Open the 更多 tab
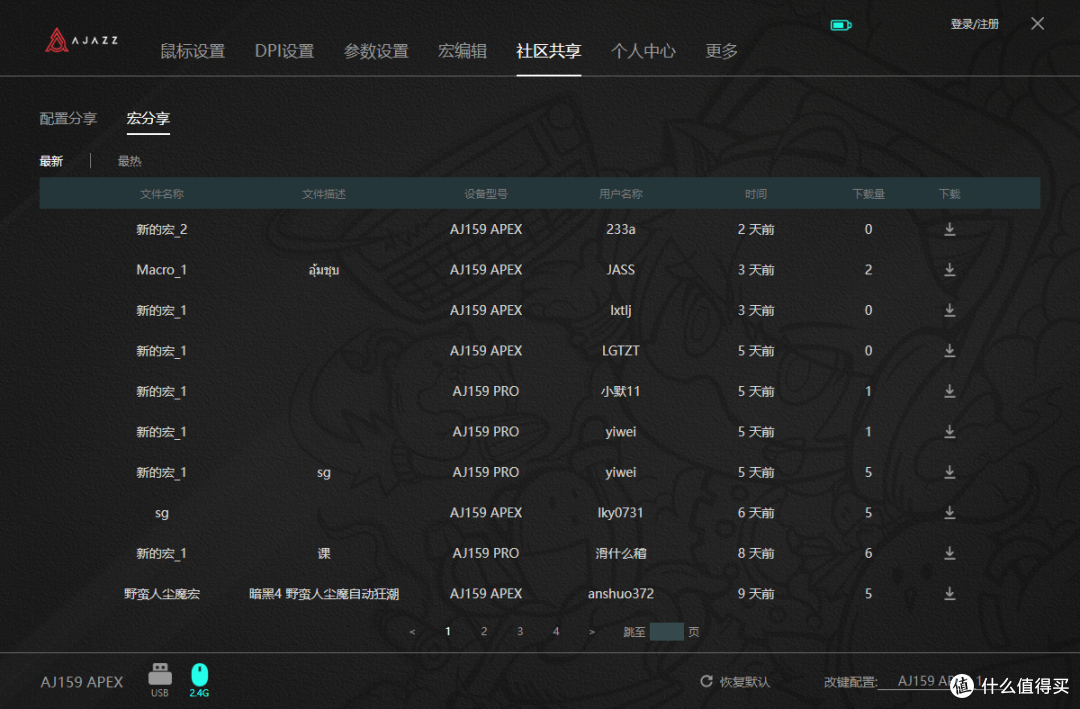Screen dimensions: 1080x709 click(x=721, y=51)
